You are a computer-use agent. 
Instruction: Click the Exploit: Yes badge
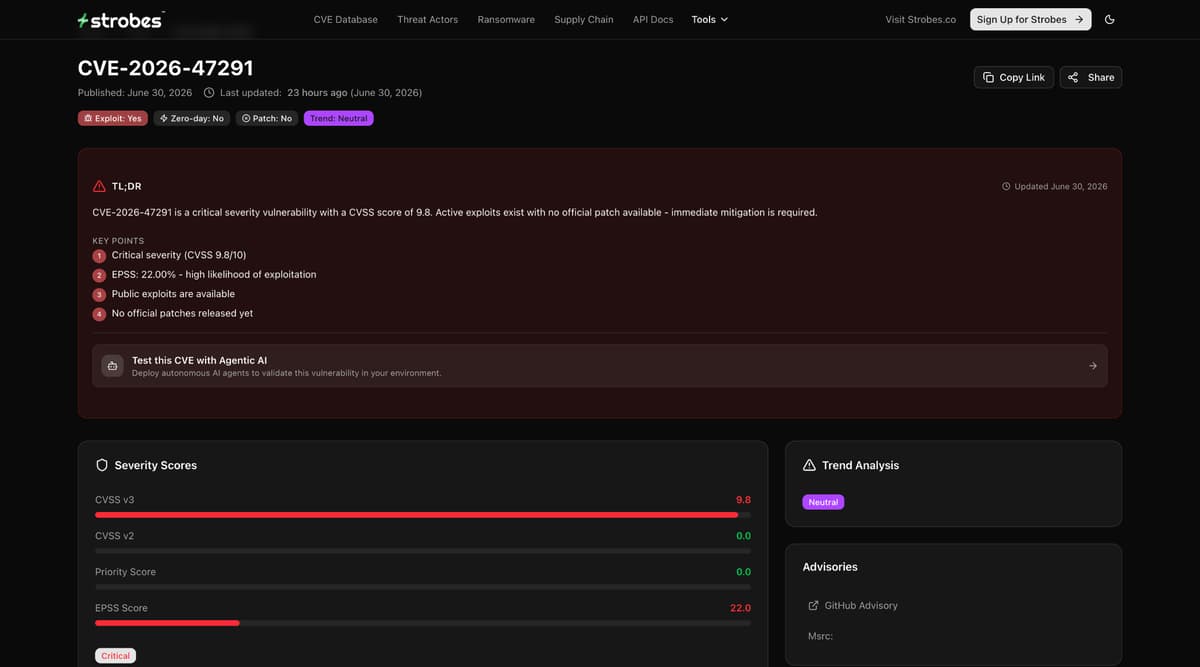(113, 118)
